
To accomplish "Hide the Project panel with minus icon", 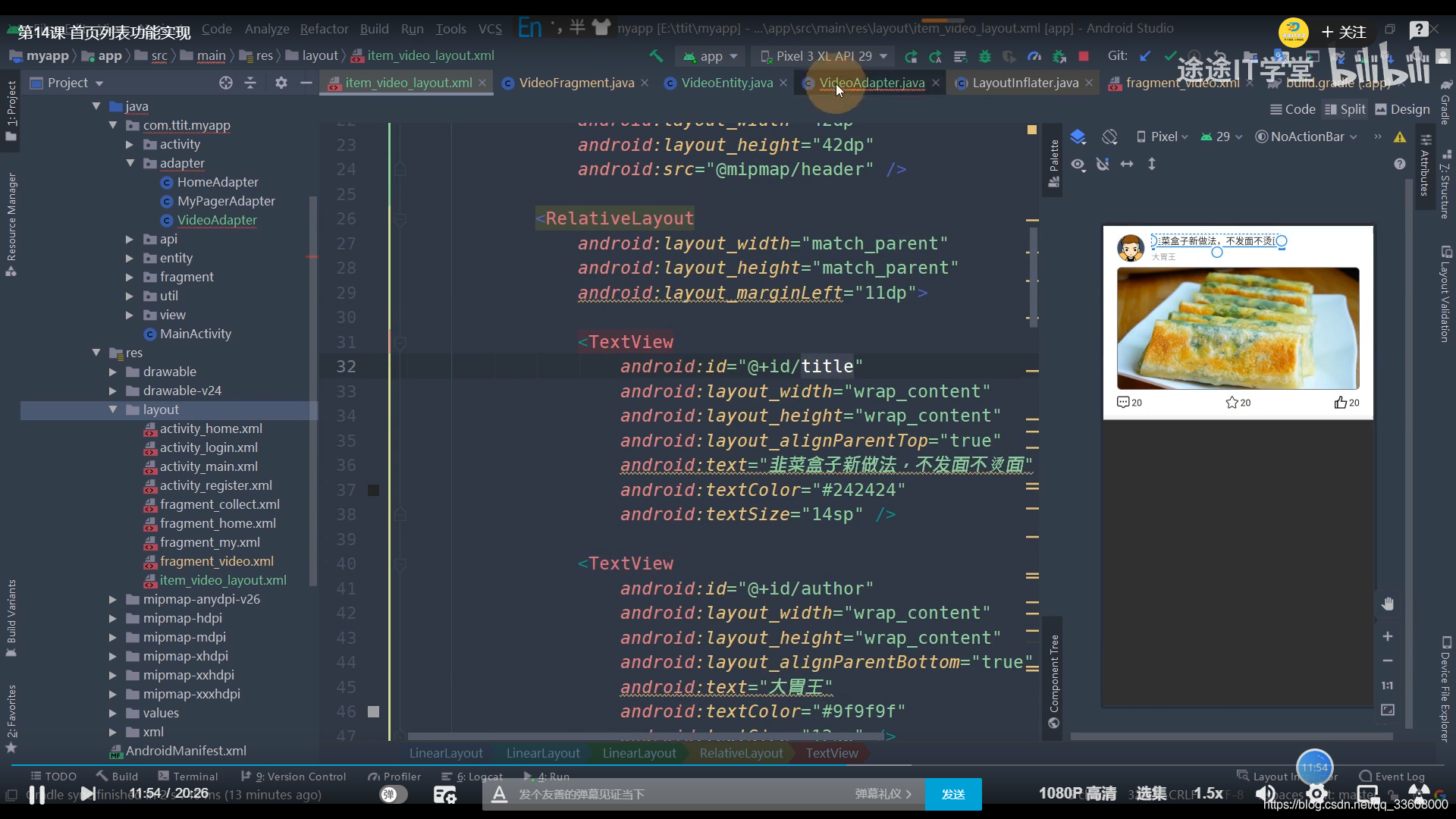I will (306, 83).
